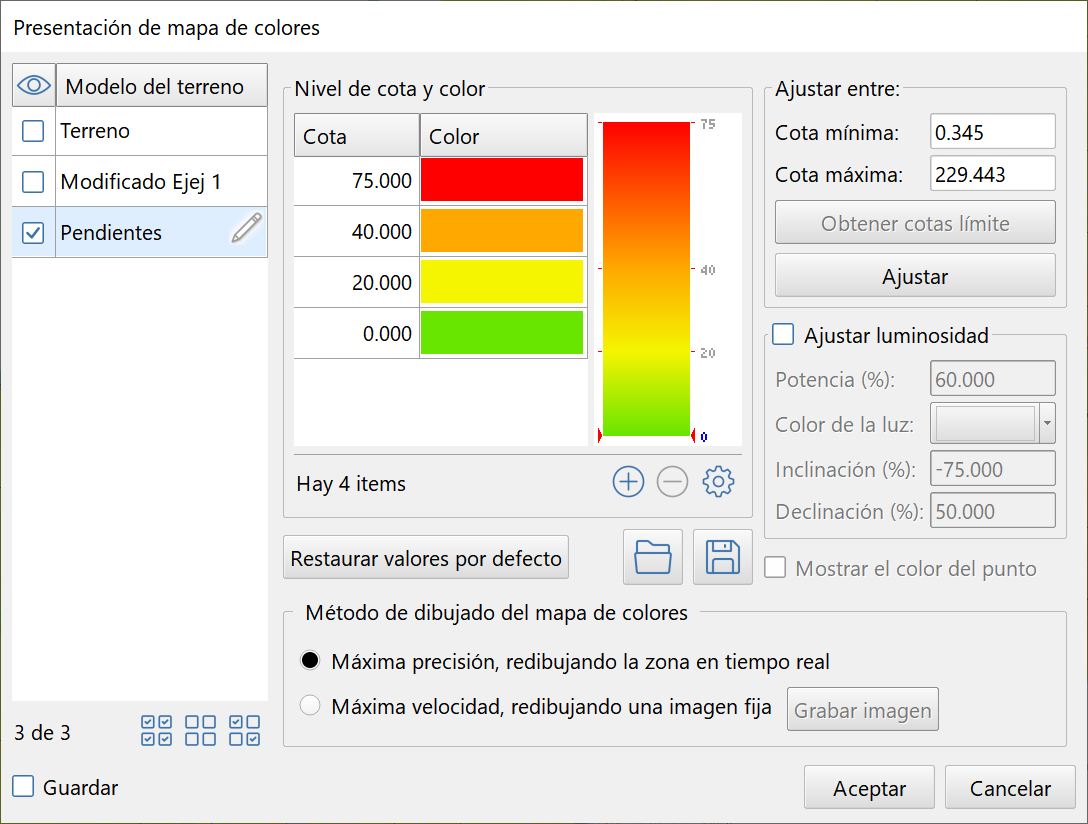This screenshot has height=824, width=1088.
Task: Click Restaurar valores por defecto
Action: click(x=425, y=557)
